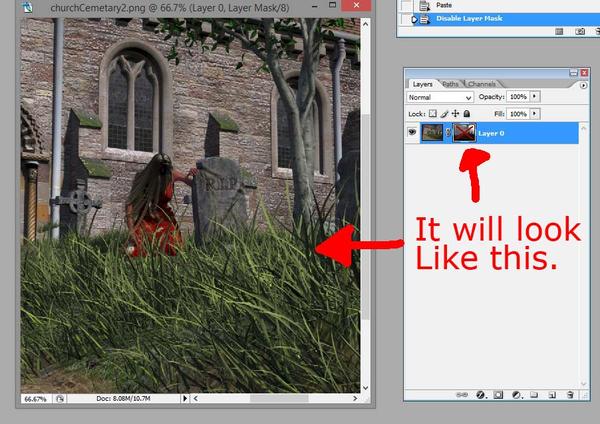Click the document zoom percentage field
Image resolution: width=600 pixels, height=424 pixels.
tap(36, 399)
